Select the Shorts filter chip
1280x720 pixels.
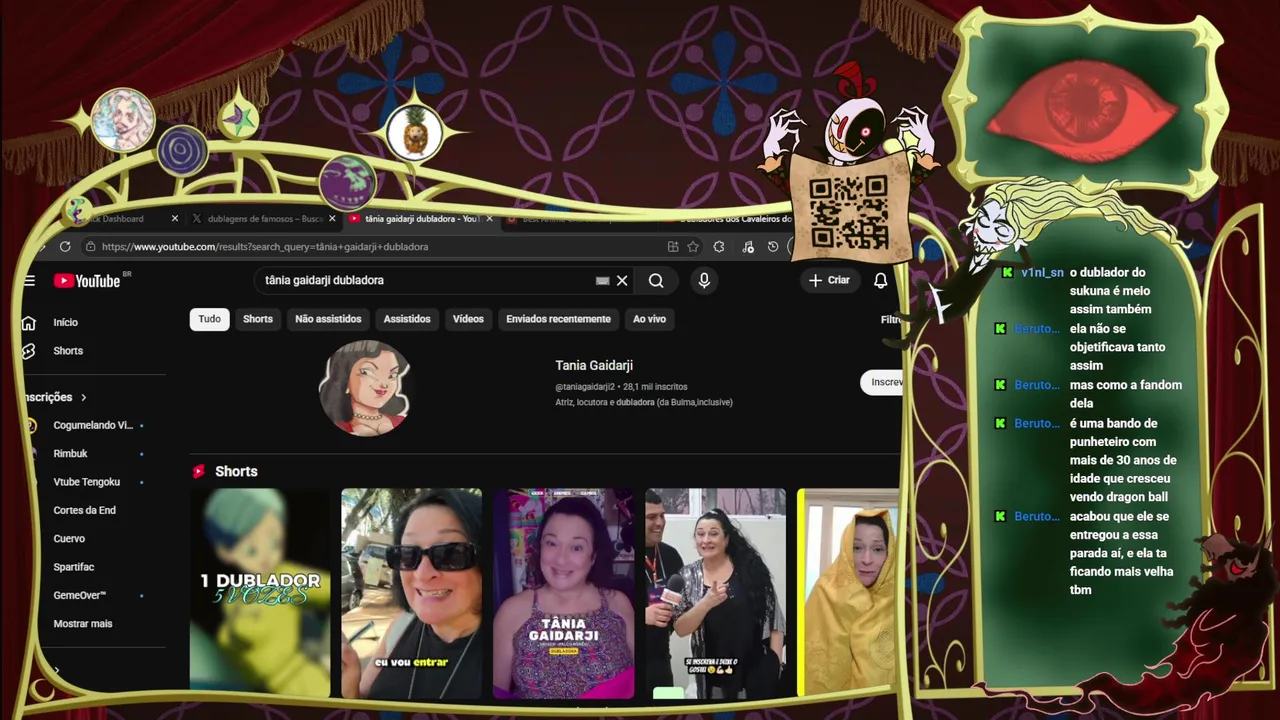point(258,319)
